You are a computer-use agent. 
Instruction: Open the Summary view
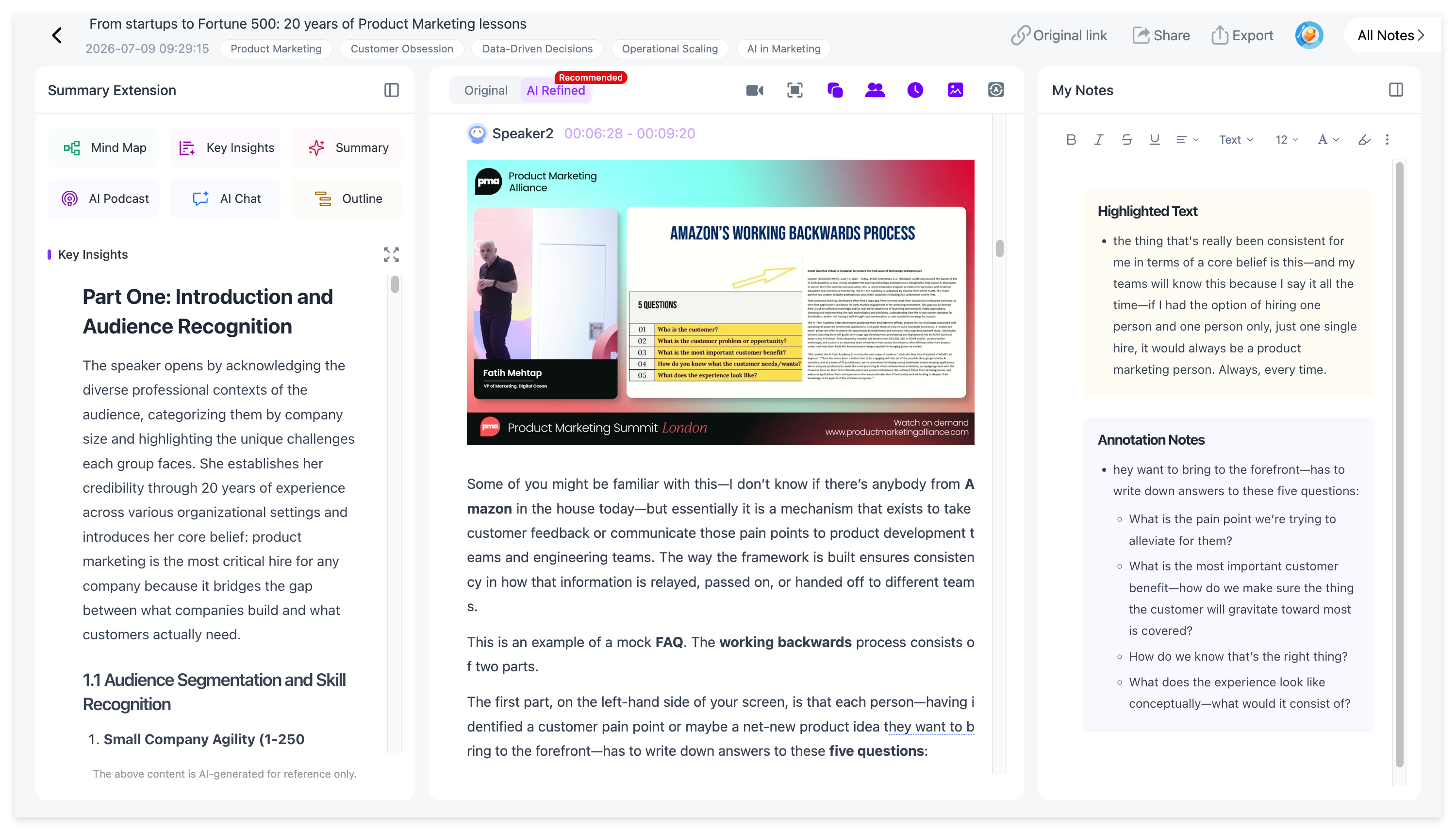347,148
